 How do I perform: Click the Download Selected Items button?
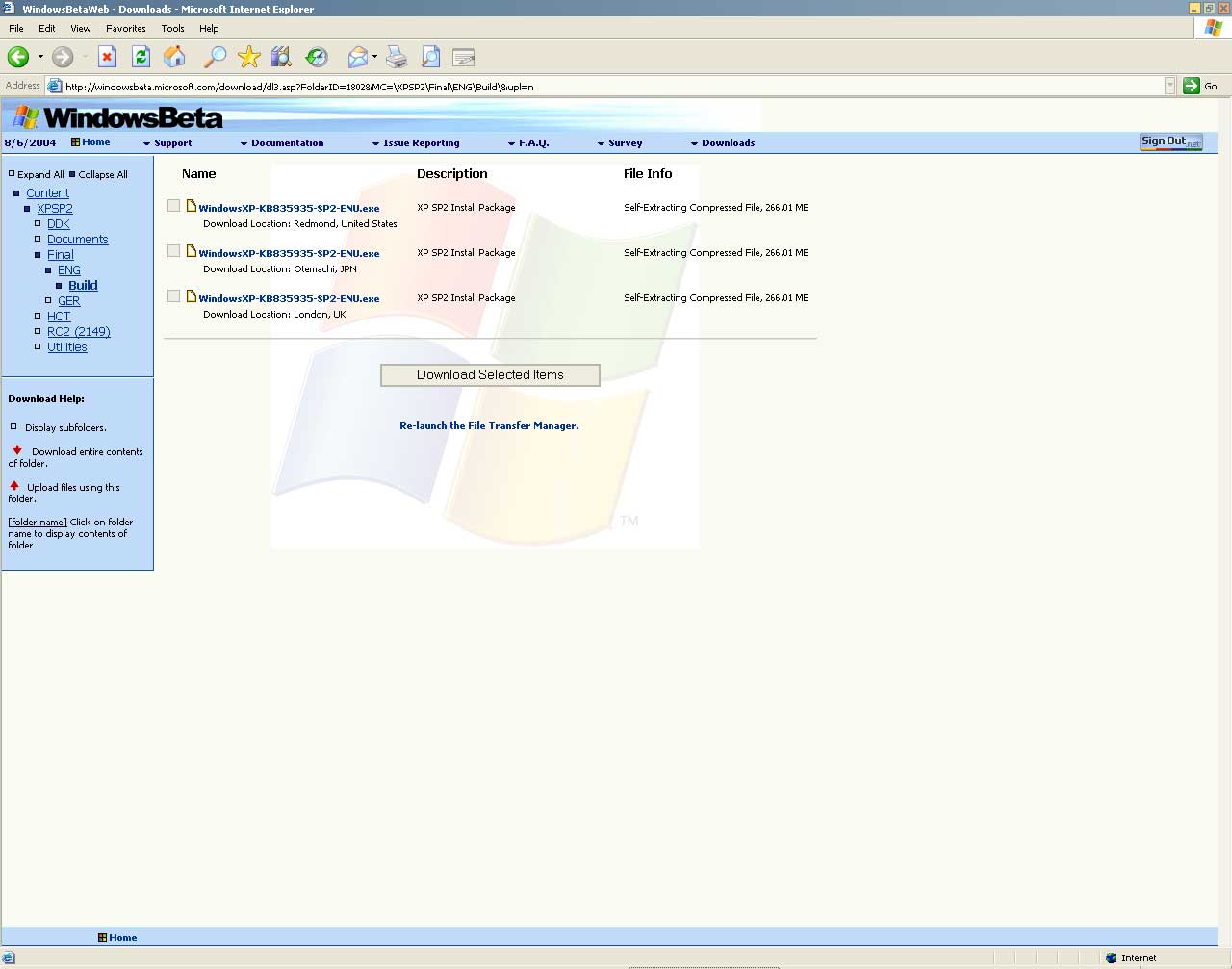point(490,375)
